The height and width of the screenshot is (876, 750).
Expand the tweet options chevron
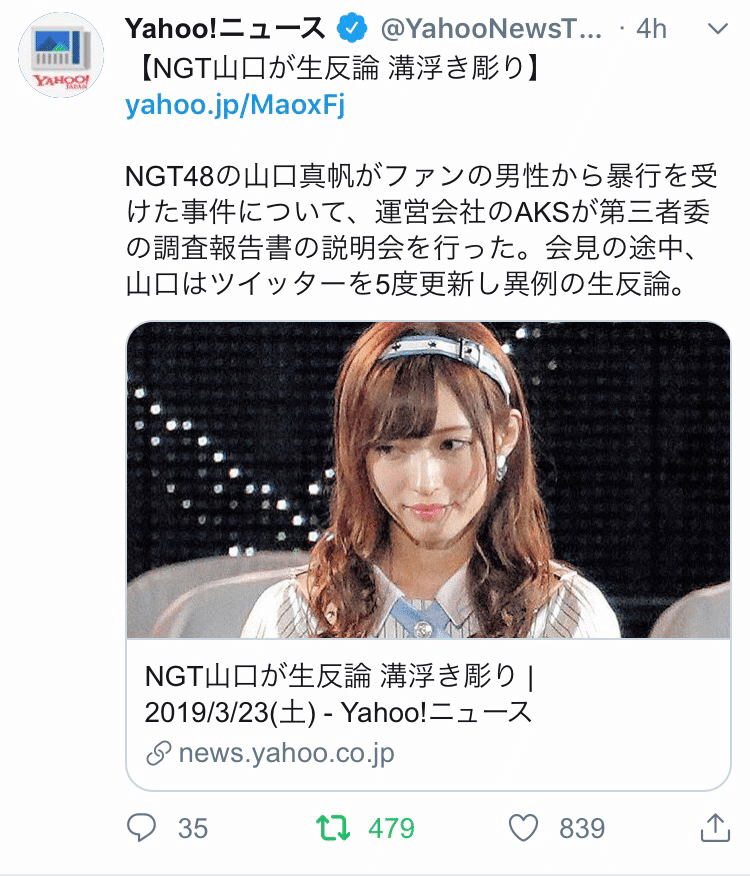pos(718,28)
